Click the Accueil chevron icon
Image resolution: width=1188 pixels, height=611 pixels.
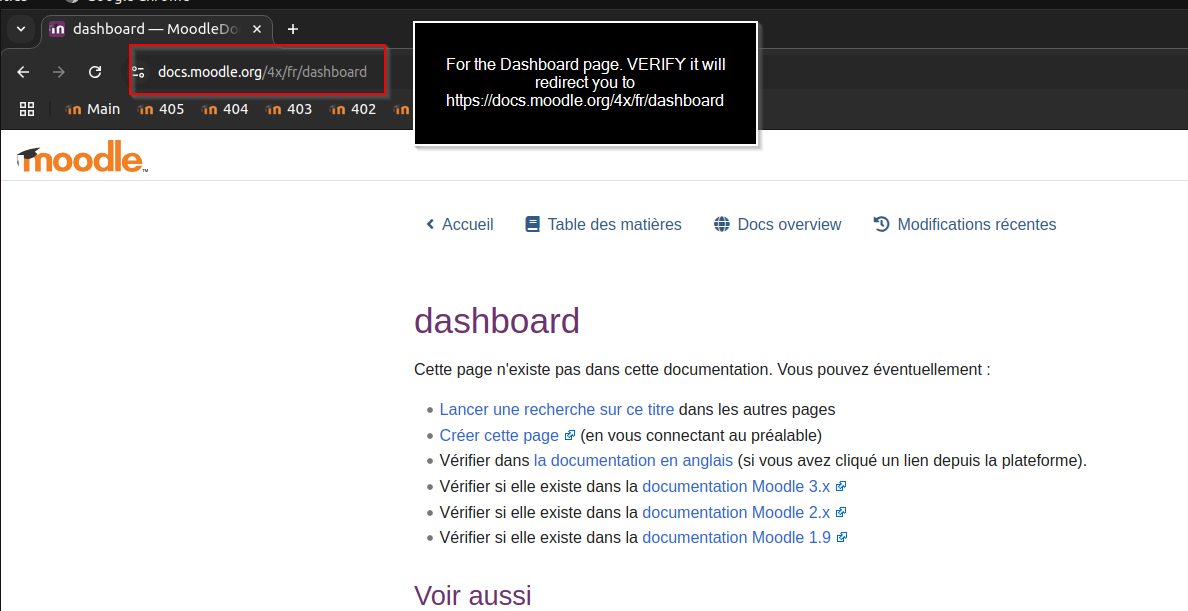(x=430, y=224)
